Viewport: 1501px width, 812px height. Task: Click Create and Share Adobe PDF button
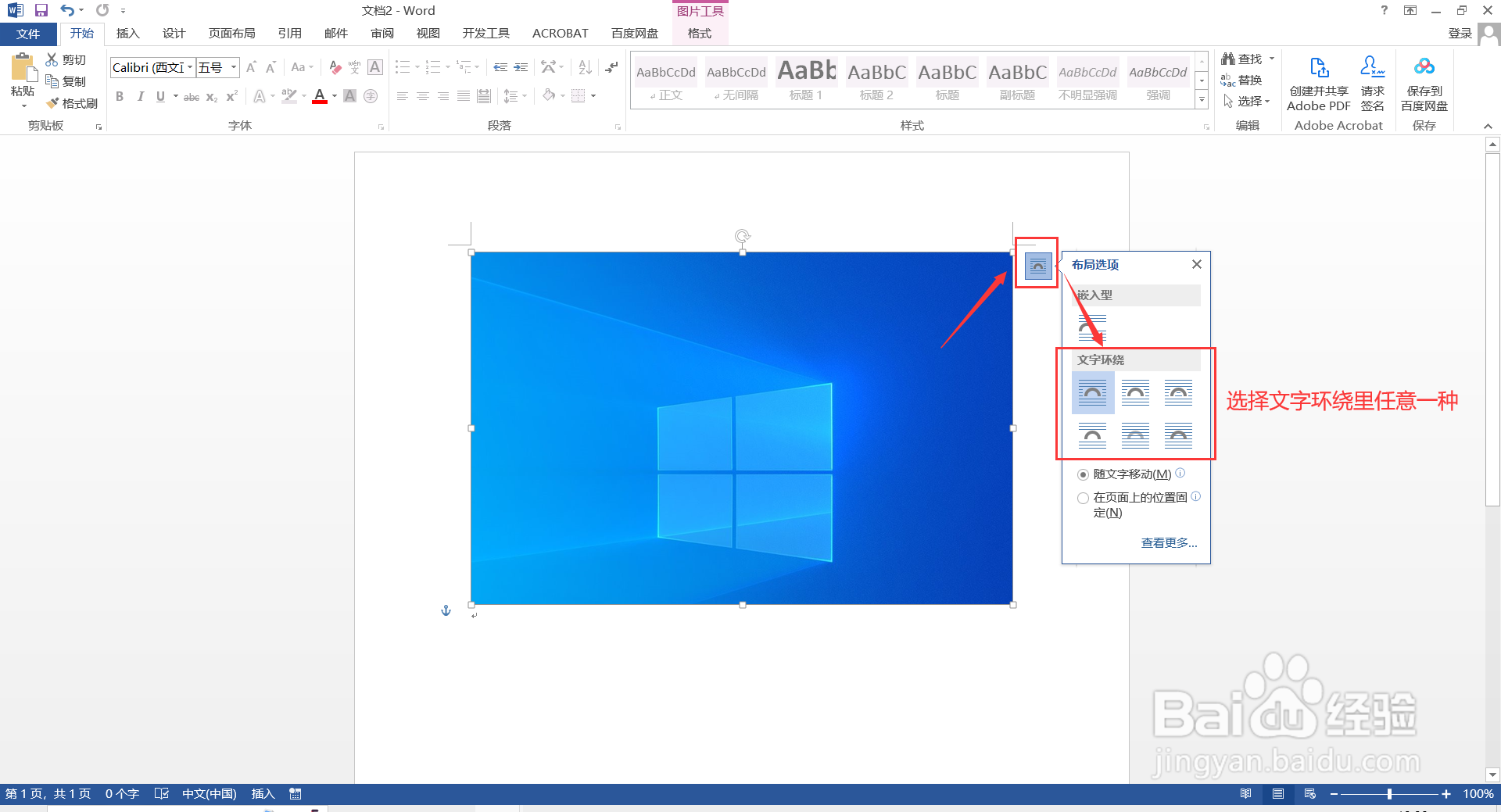click(1319, 84)
